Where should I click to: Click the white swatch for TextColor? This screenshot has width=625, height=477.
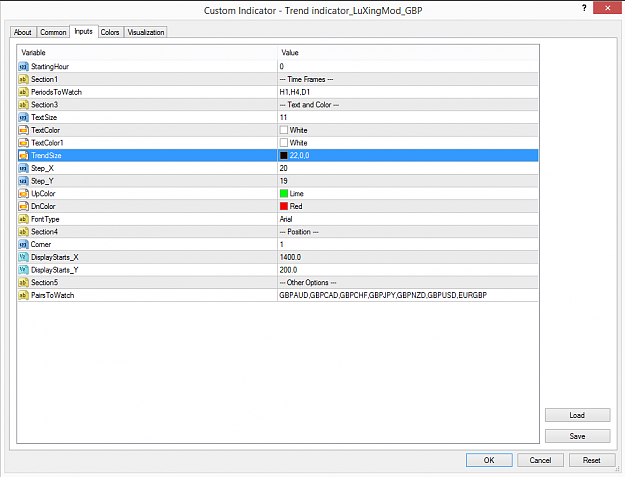(x=284, y=130)
